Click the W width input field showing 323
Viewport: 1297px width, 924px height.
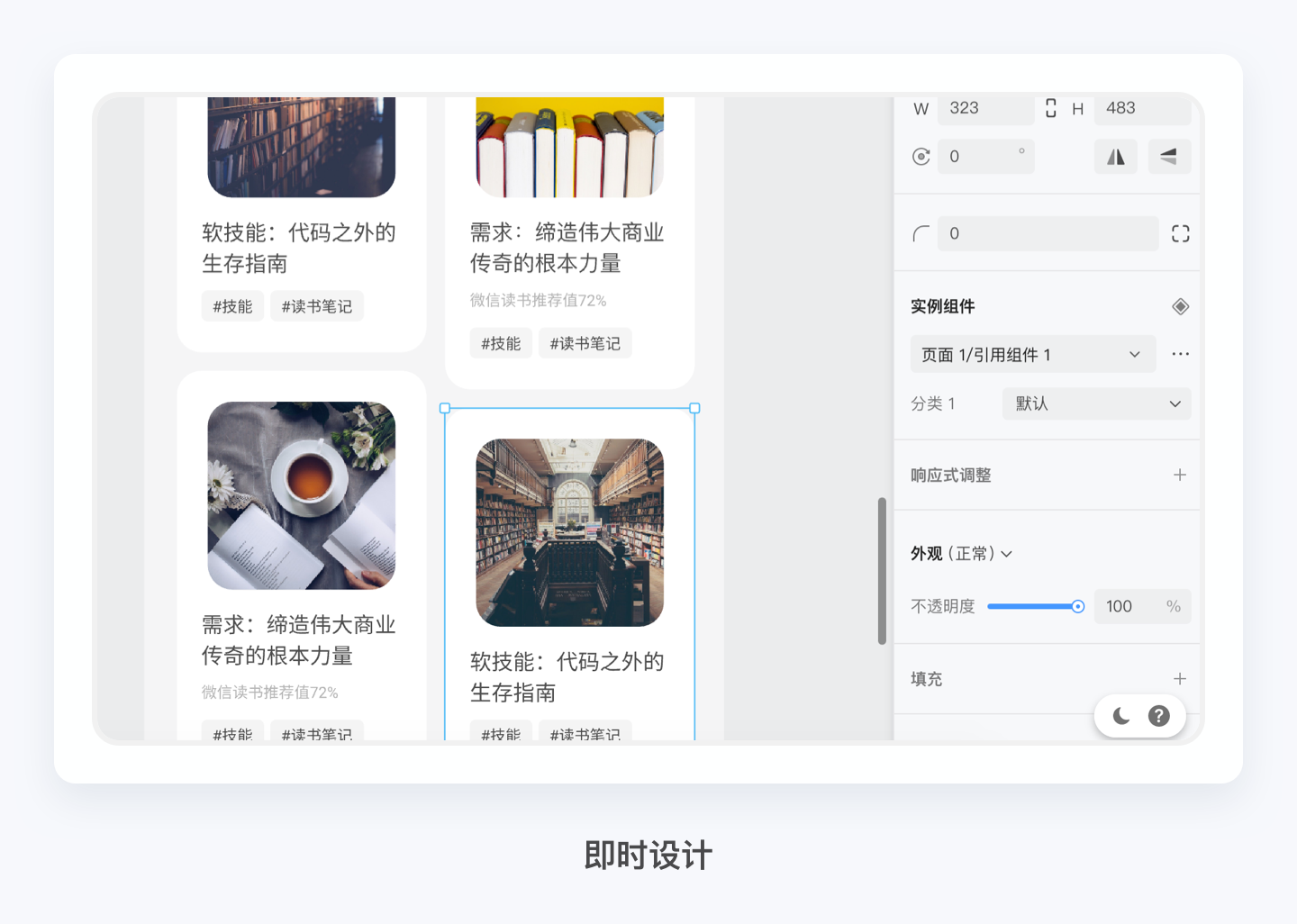(x=985, y=108)
